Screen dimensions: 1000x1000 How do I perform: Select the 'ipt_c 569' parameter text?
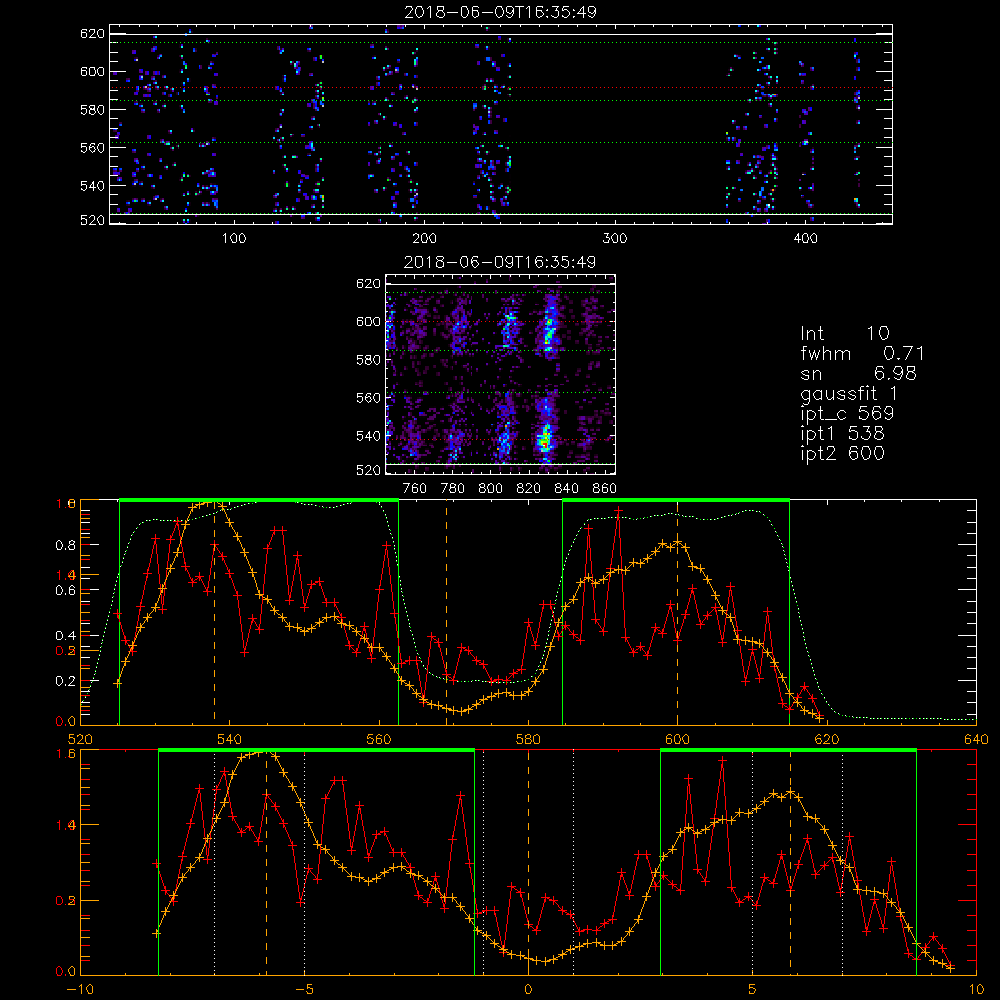847,413
